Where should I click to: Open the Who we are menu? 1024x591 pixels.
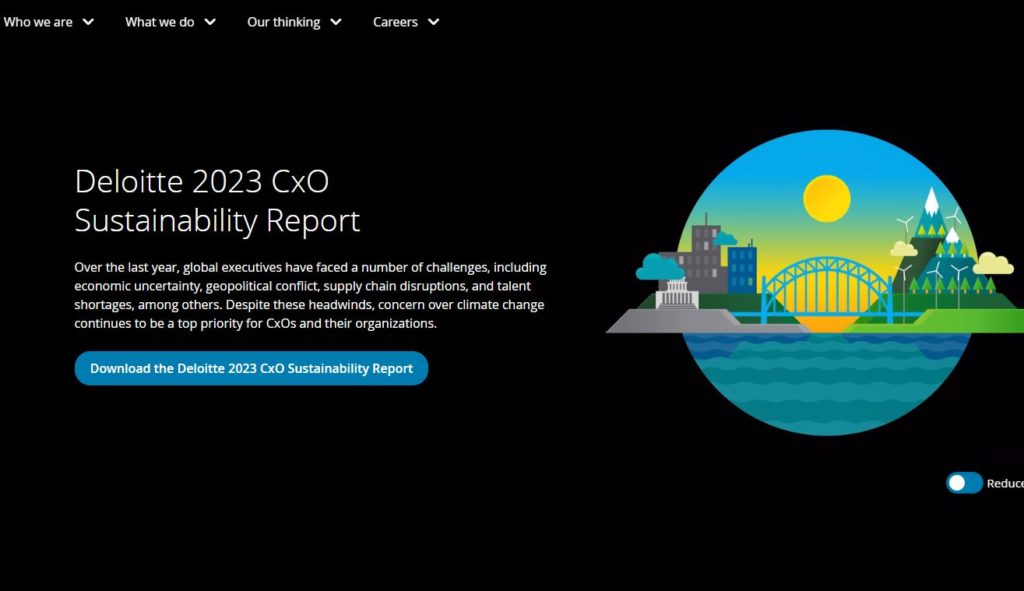click(x=38, y=22)
